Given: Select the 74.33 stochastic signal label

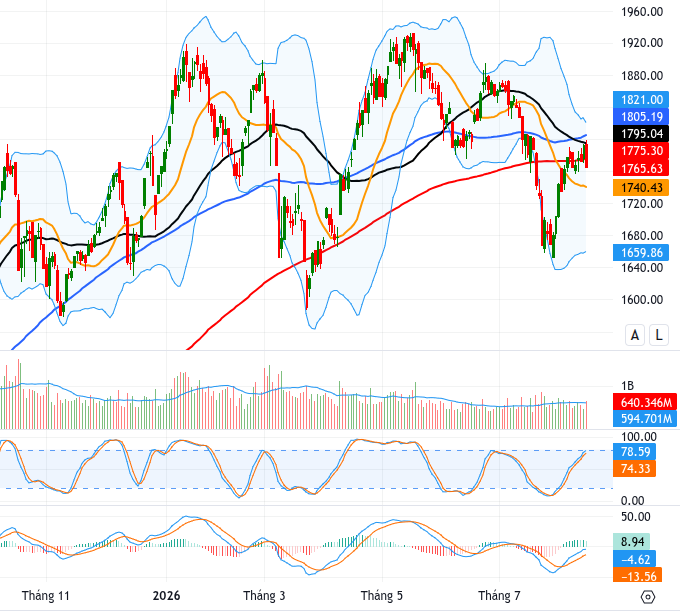Looking at the screenshot, I should [634, 468].
